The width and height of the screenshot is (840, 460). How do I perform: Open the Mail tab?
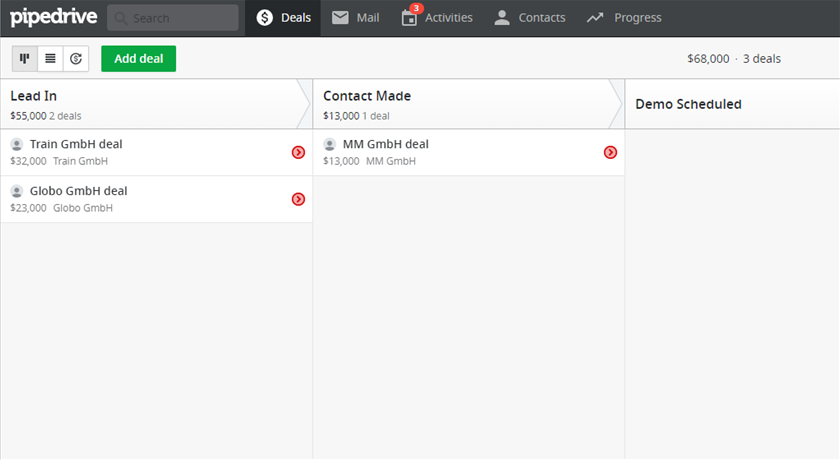tap(356, 18)
